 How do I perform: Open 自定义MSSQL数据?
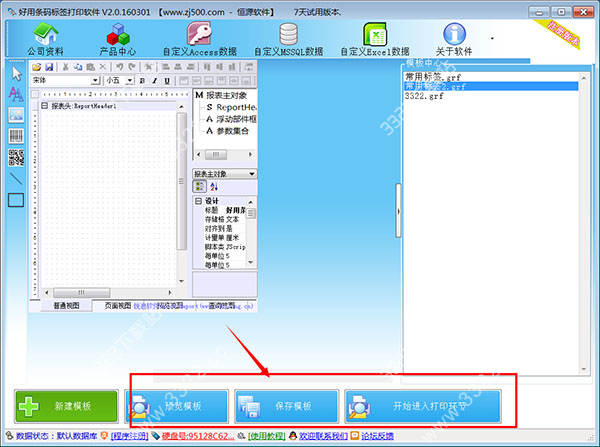pos(289,39)
